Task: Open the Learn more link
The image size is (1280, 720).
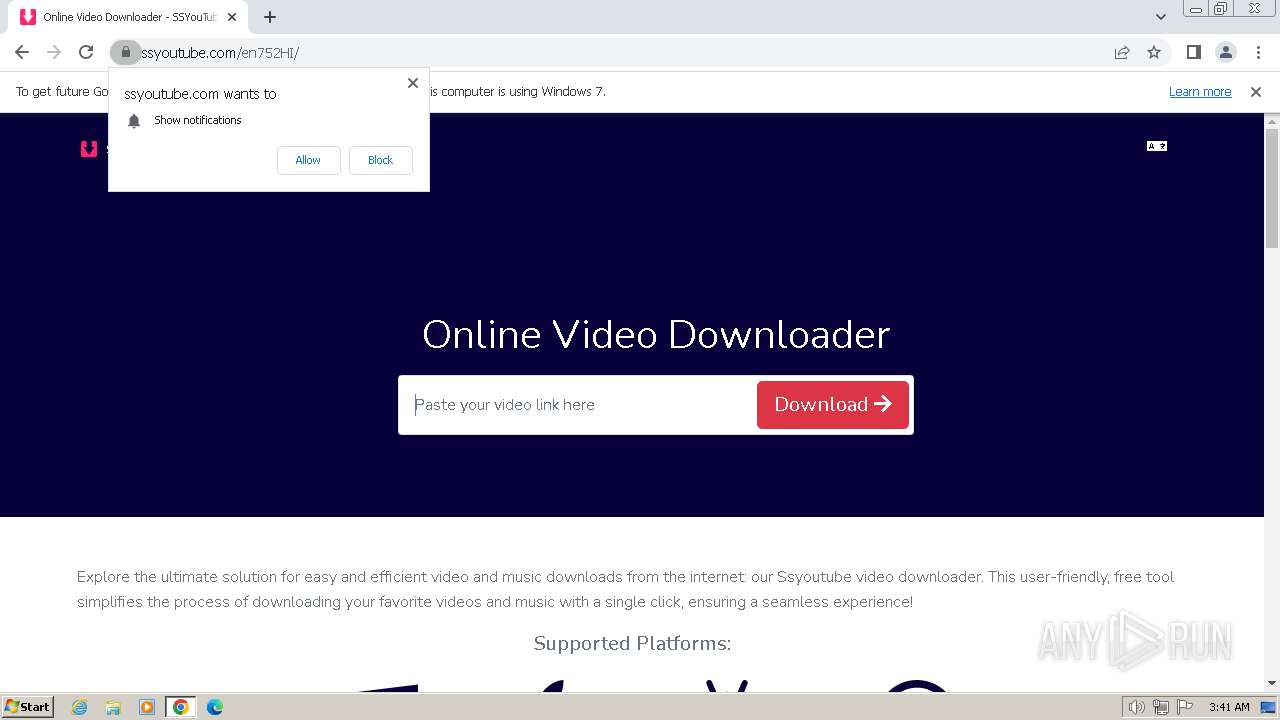Action: 1200,92
